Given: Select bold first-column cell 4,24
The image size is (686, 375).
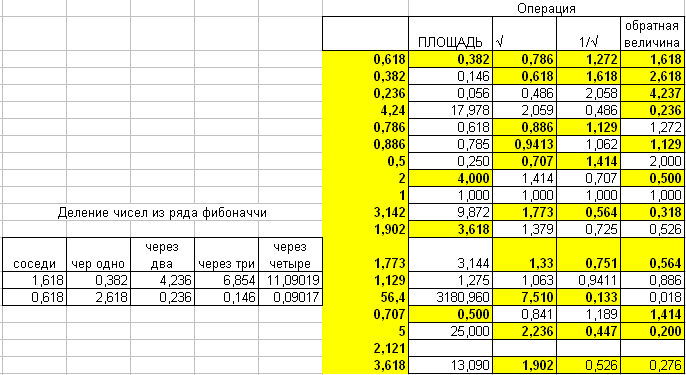Looking at the screenshot, I should (366, 110).
